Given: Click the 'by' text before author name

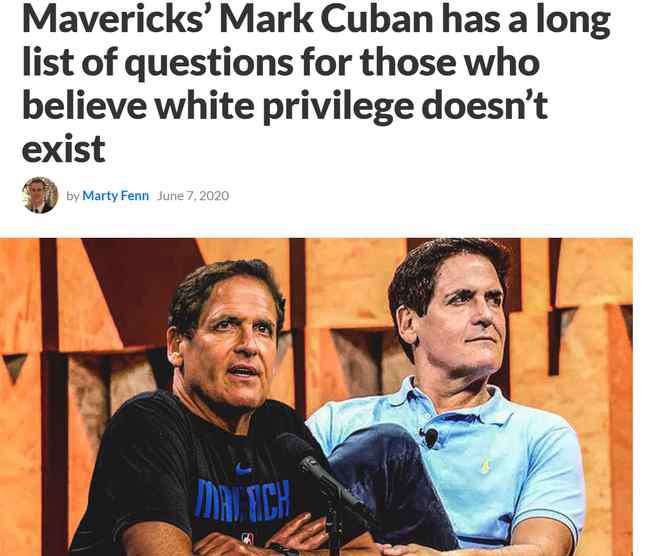Looking at the screenshot, I should click(x=73, y=196).
